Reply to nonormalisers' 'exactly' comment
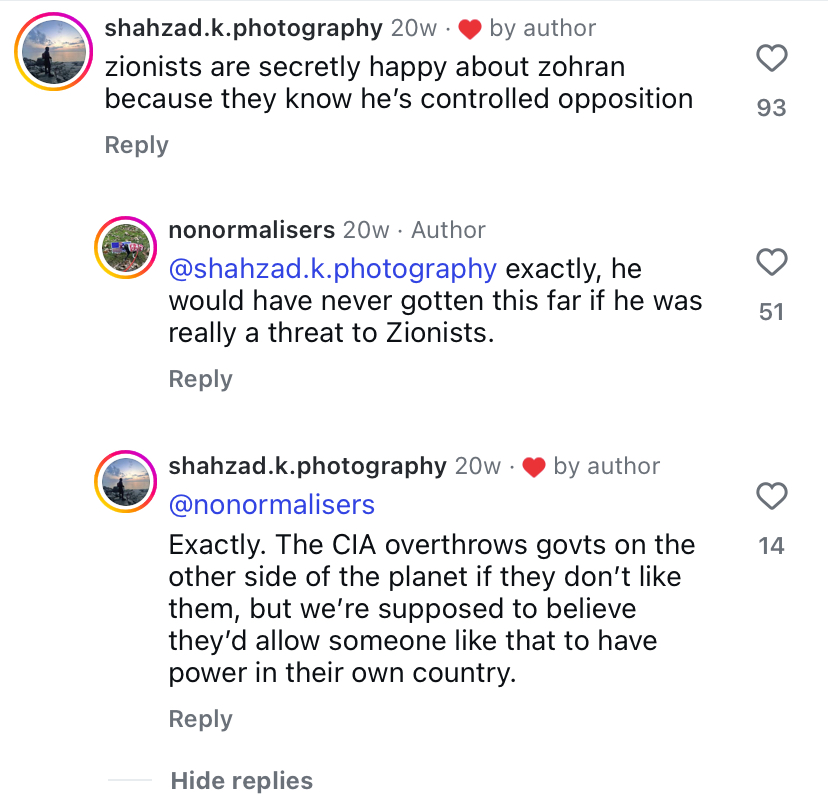Image resolution: width=828 pixels, height=800 pixels. 200,379
